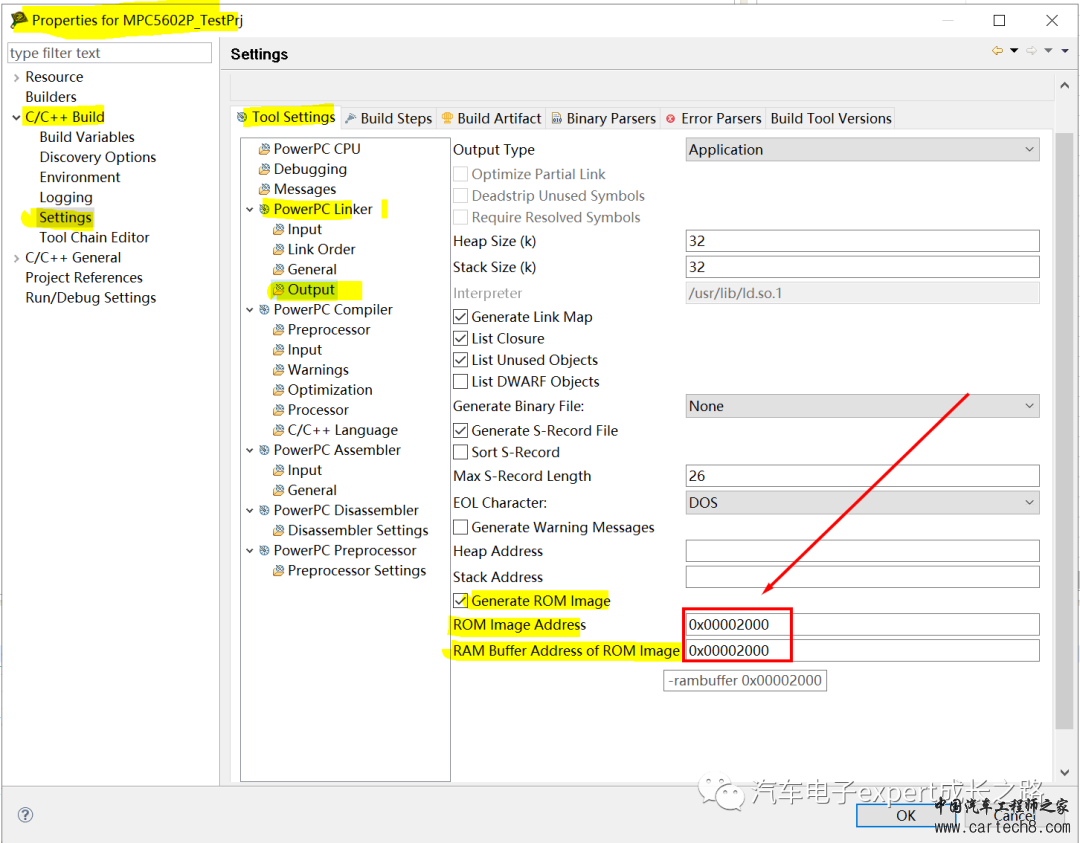Viewport: 1080px width, 843px height.
Task: Click the Preprocessor item icon
Action: 278,330
